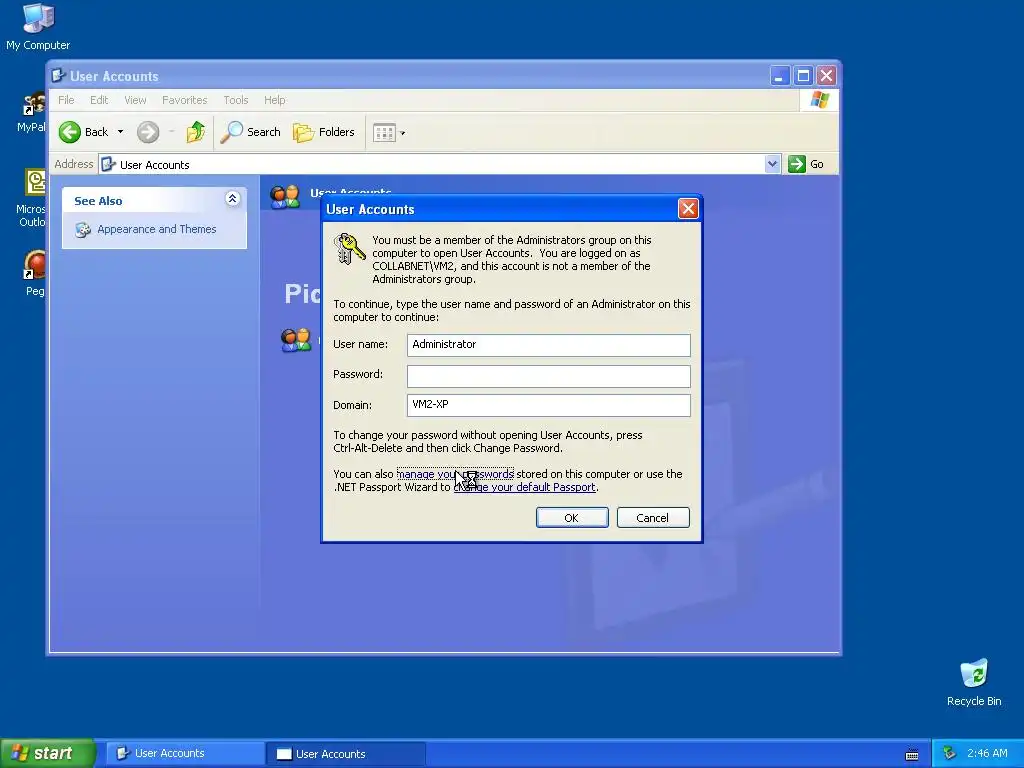This screenshot has width=1024, height=768.
Task: Click the Go button next to address
Action: 806,164
